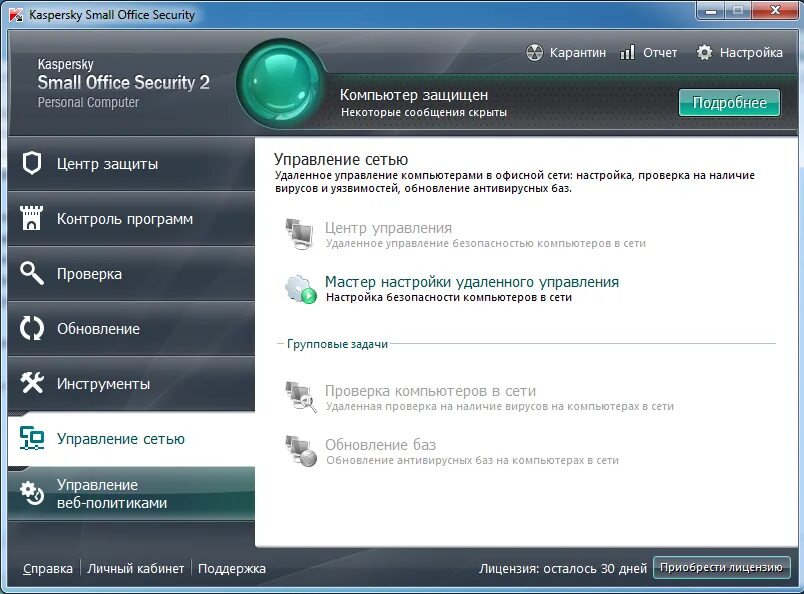Click the bar chart Отчет icon
This screenshot has width=804, height=594.
click(627, 52)
